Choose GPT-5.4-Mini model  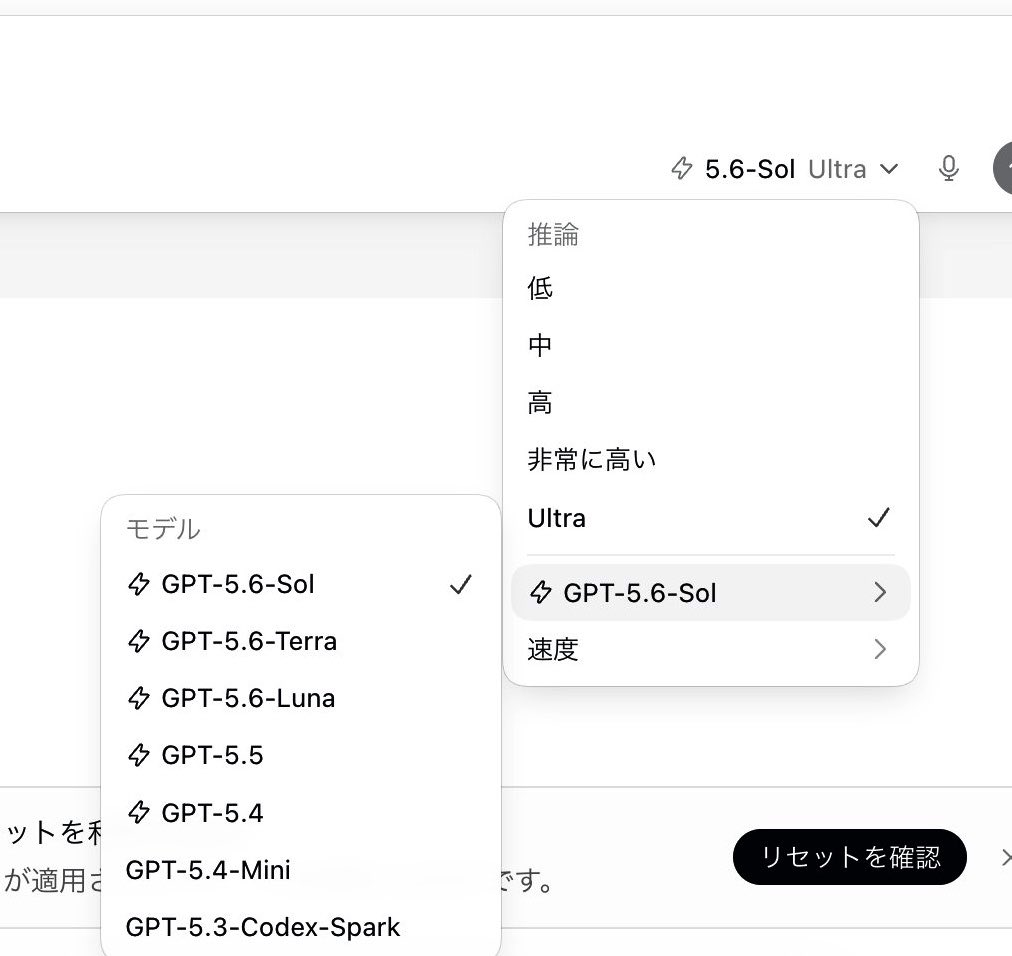(x=301, y=870)
